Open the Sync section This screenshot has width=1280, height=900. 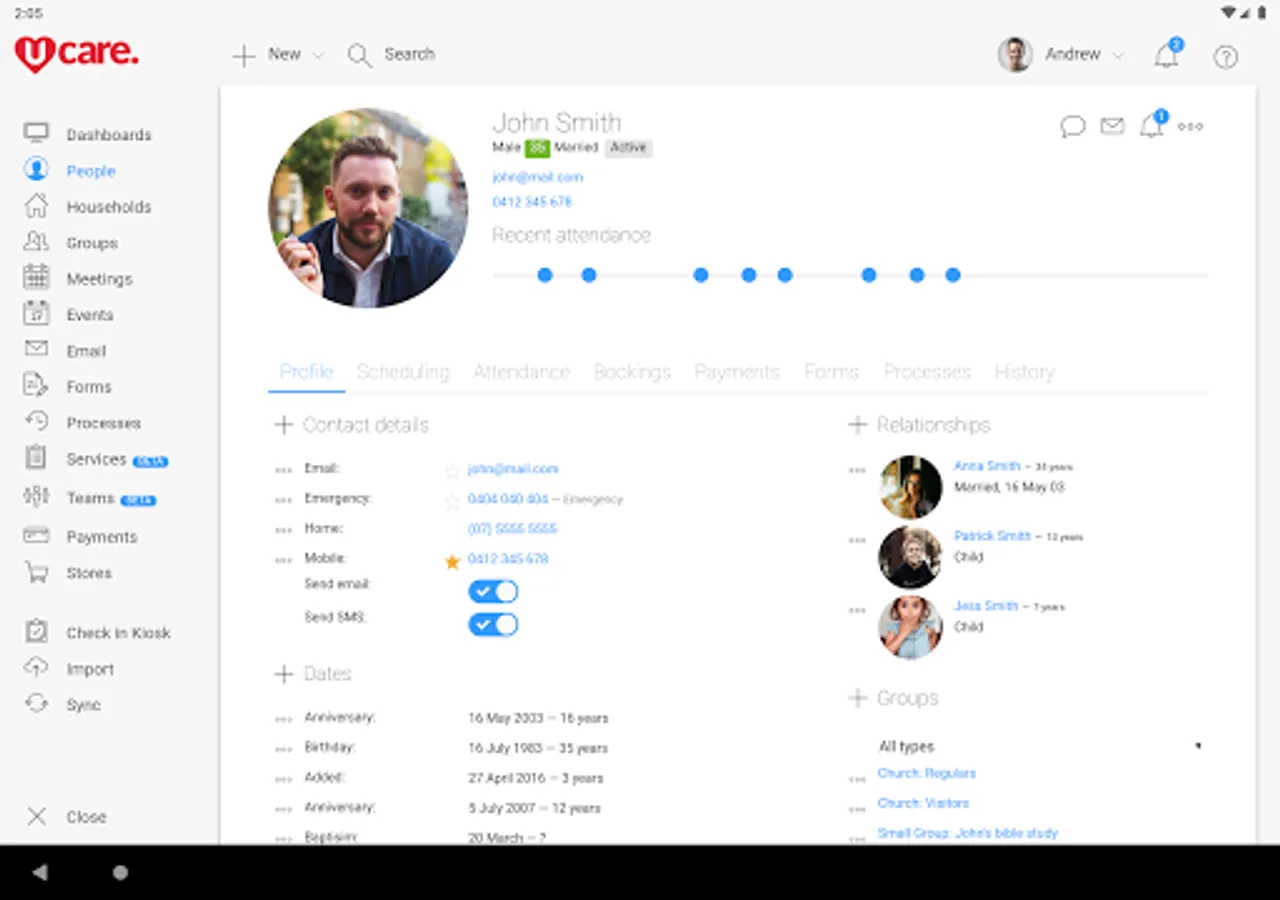click(83, 704)
